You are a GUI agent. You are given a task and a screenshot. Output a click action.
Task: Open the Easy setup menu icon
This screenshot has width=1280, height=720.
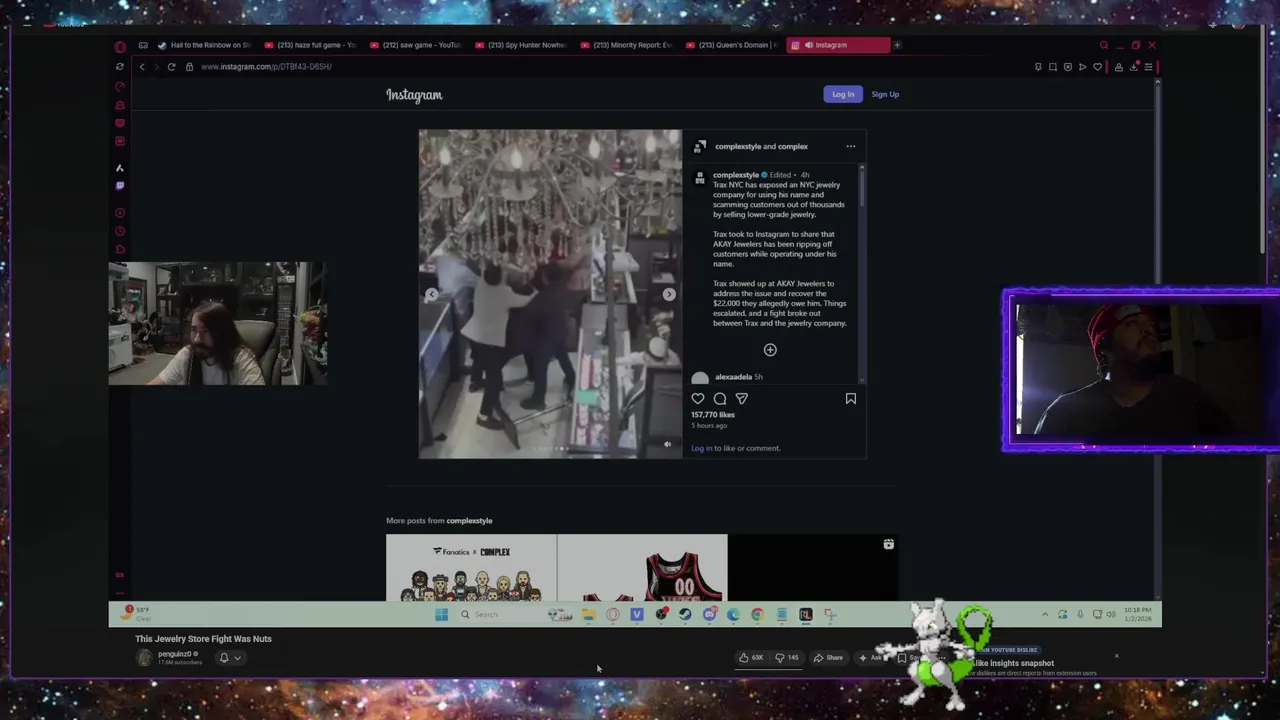tap(1148, 67)
